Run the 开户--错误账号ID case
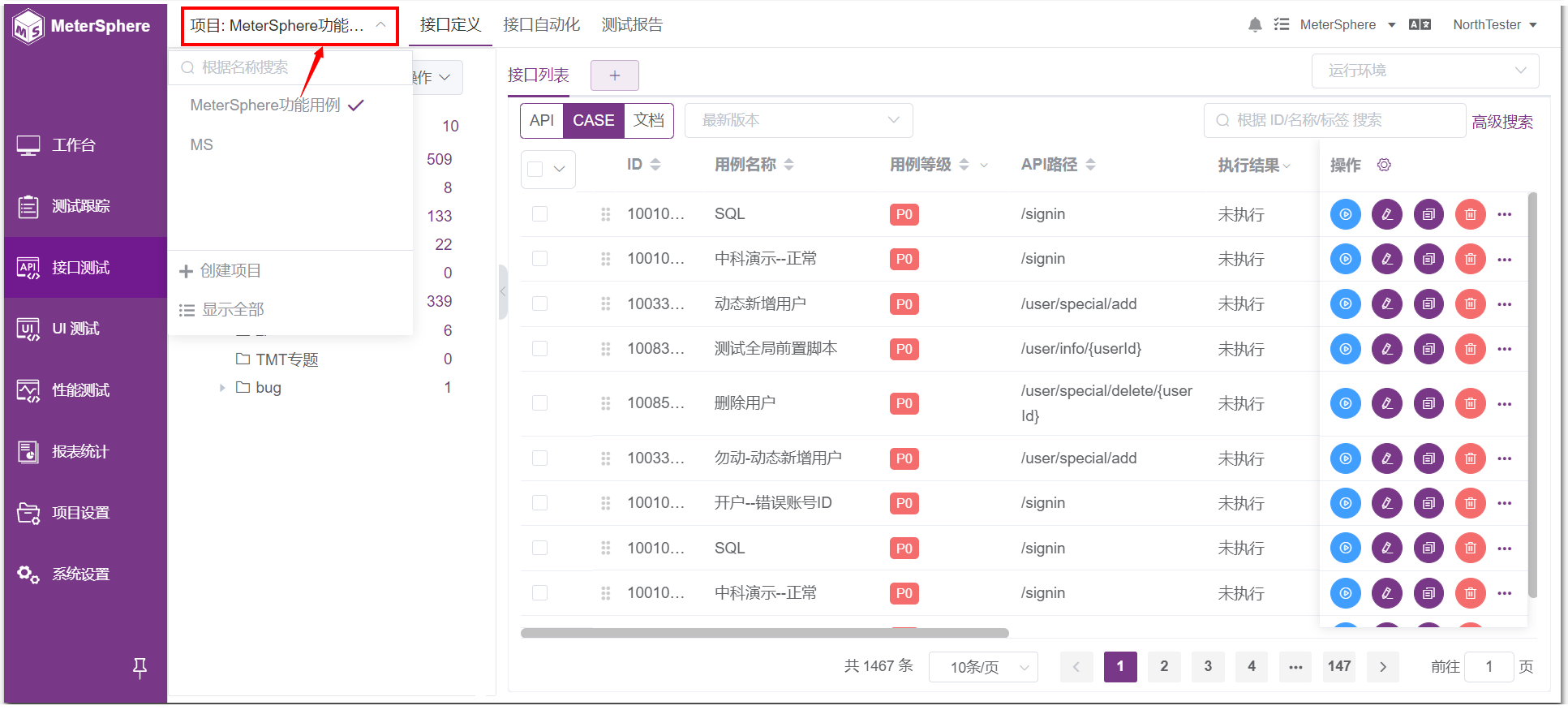1568x710 pixels. coord(1346,503)
